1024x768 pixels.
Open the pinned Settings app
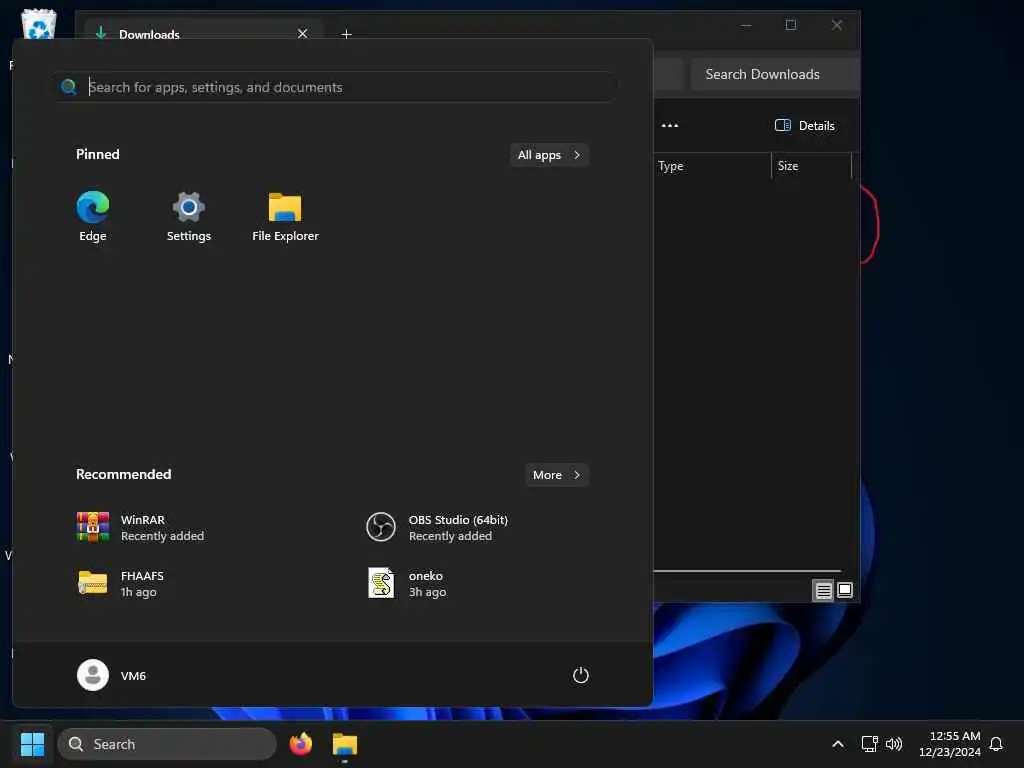click(x=189, y=217)
